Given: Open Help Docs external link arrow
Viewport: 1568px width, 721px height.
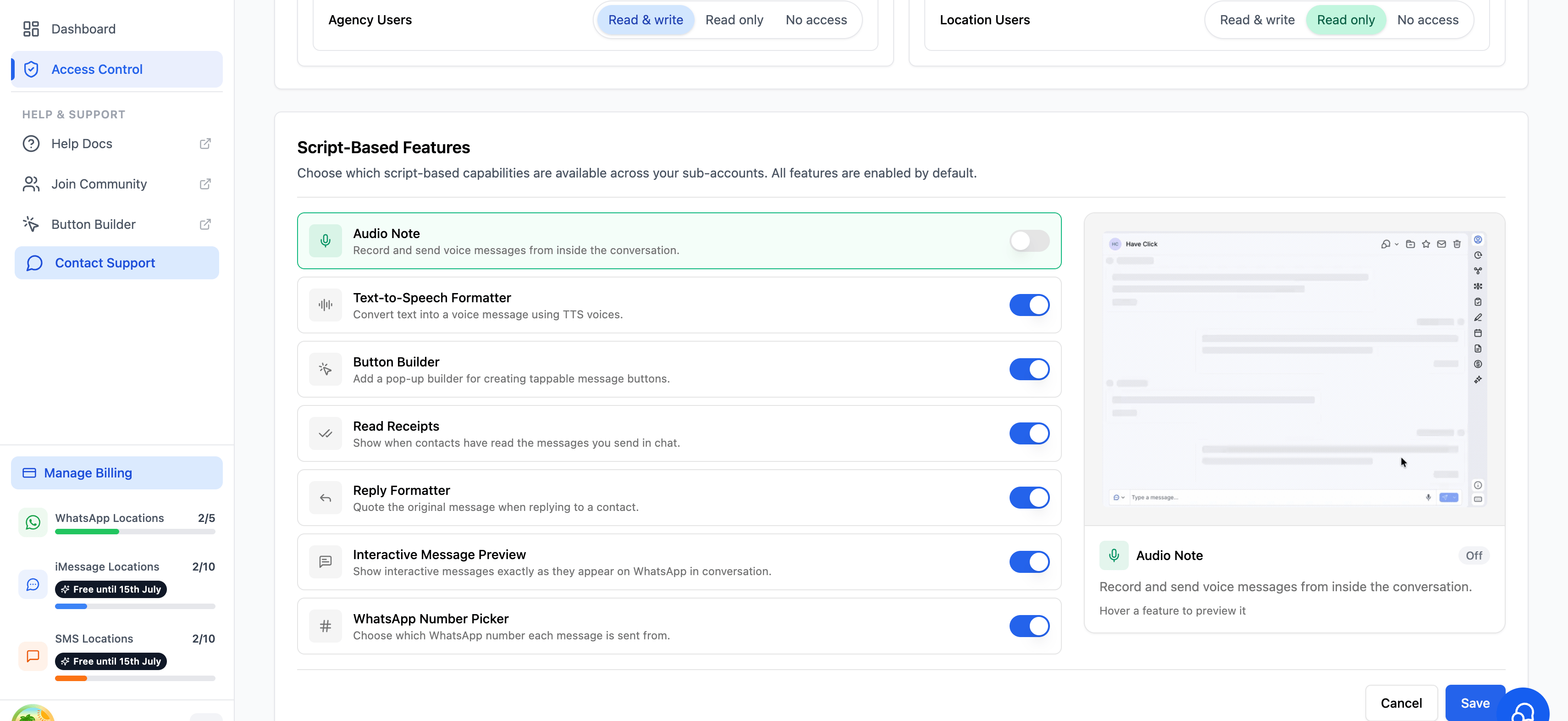Looking at the screenshot, I should coord(205,144).
